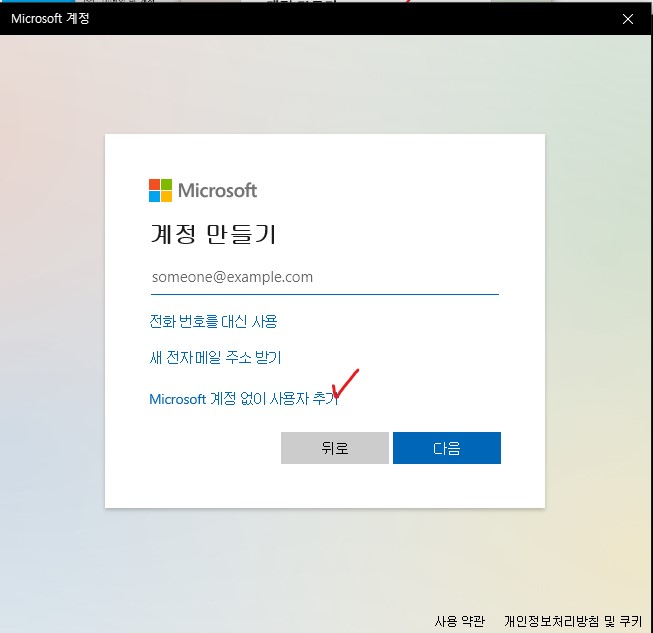653x633 pixels.
Task: Close the Microsoft 계정 window
Action: point(628,19)
